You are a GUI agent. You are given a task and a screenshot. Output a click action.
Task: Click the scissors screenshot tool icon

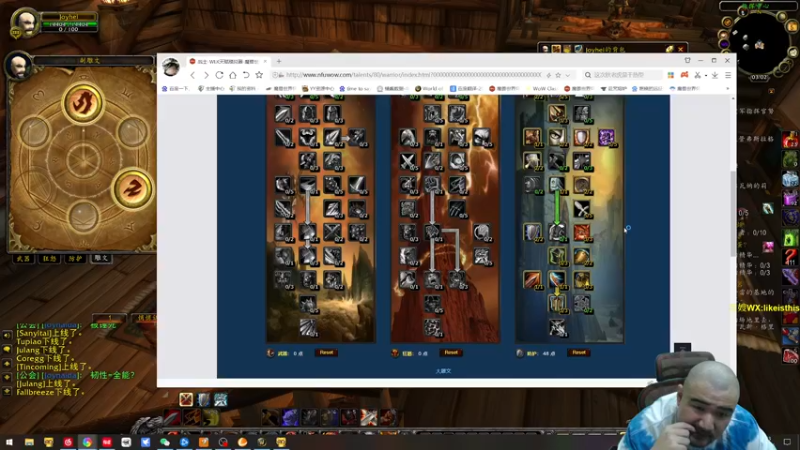[x=697, y=75]
